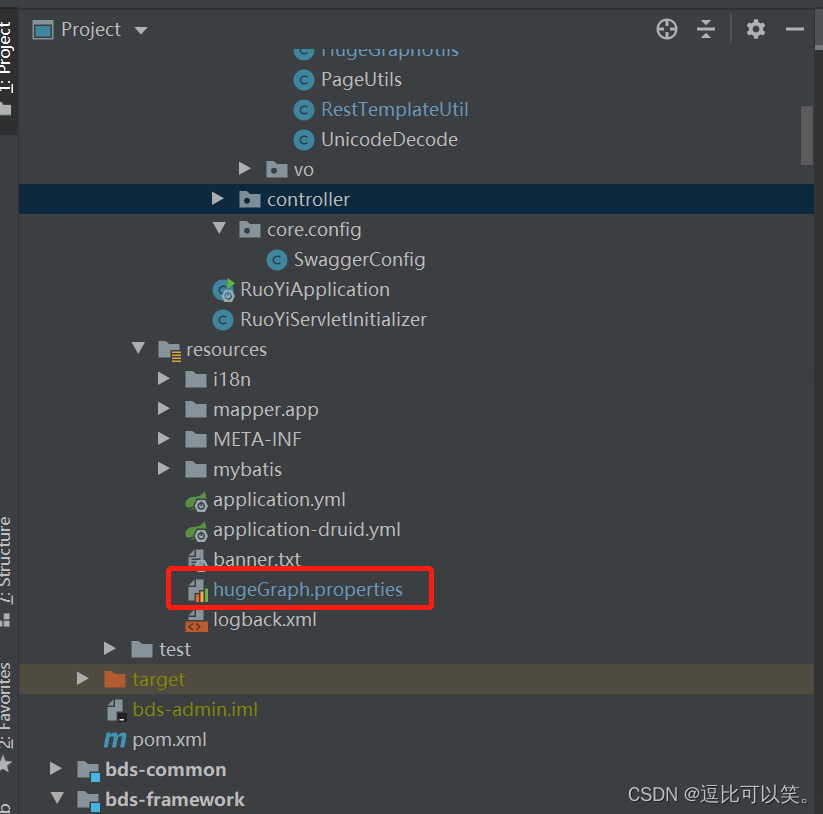Expand the bds-common module
Image resolution: width=823 pixels, height=814 pixels.
click(x=56, y=768)
